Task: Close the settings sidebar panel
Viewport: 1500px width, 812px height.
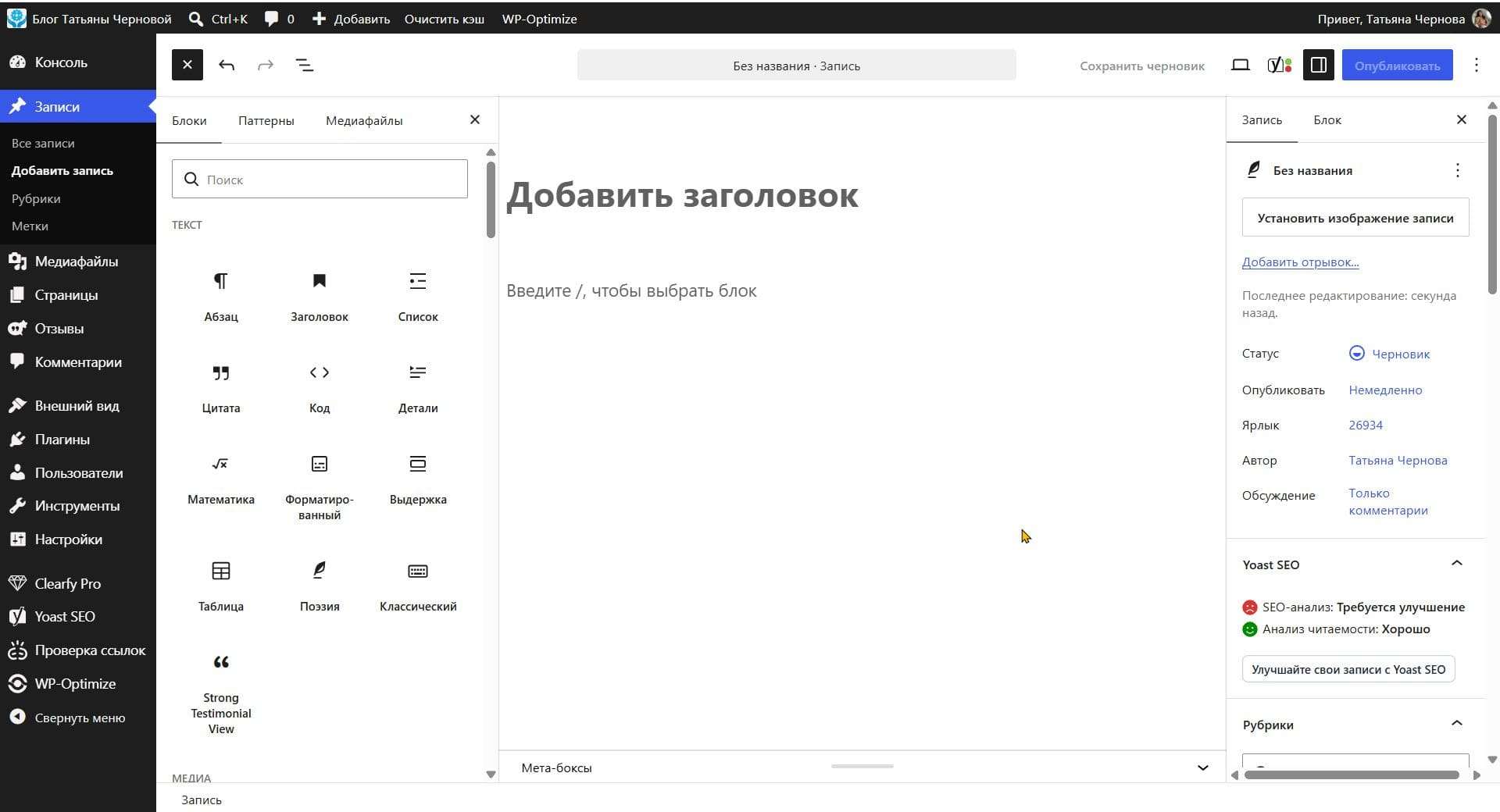Action: coord(1462,119)
